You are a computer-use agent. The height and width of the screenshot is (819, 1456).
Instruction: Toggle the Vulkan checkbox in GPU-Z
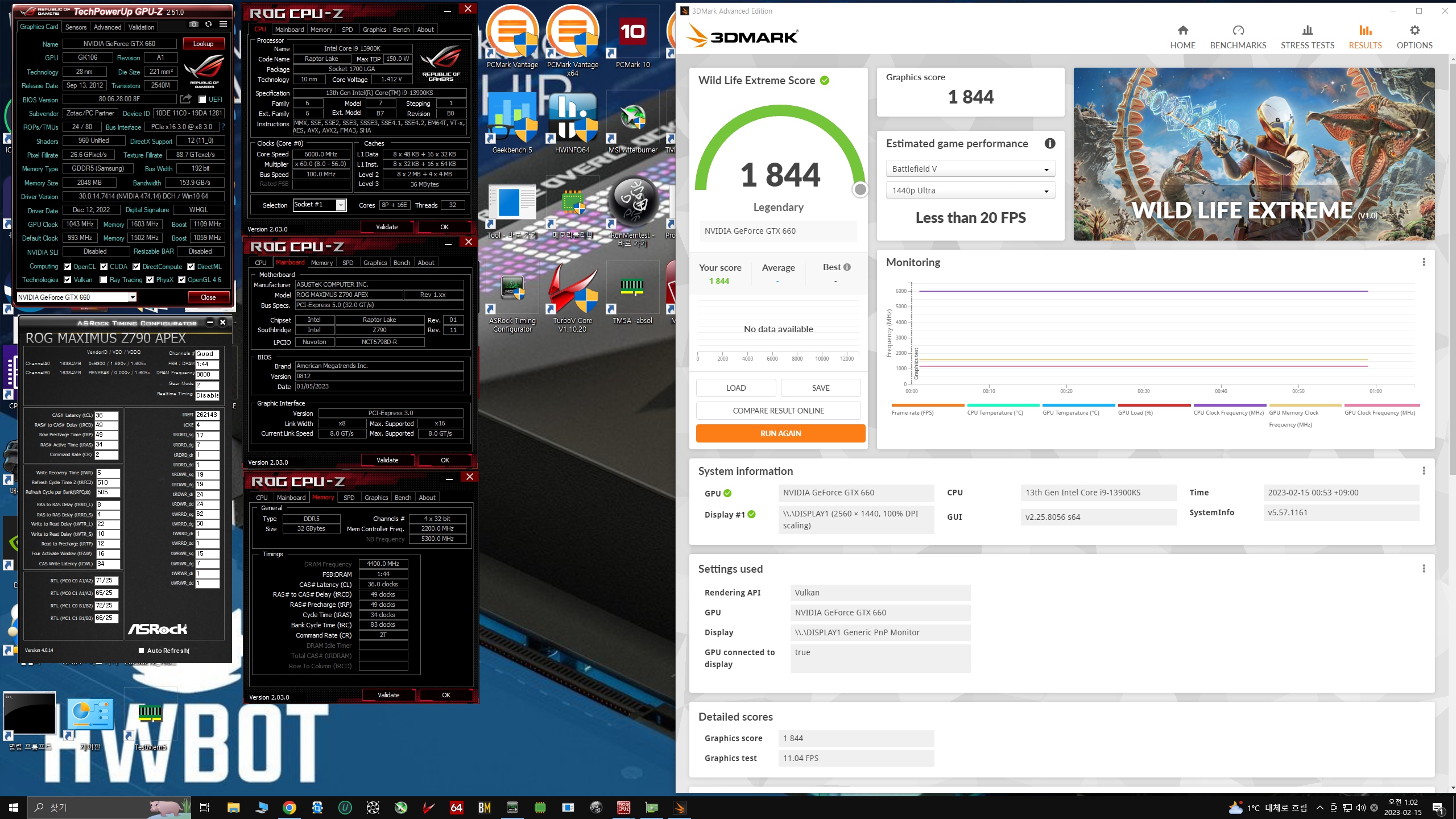click(x=68, y=280)
